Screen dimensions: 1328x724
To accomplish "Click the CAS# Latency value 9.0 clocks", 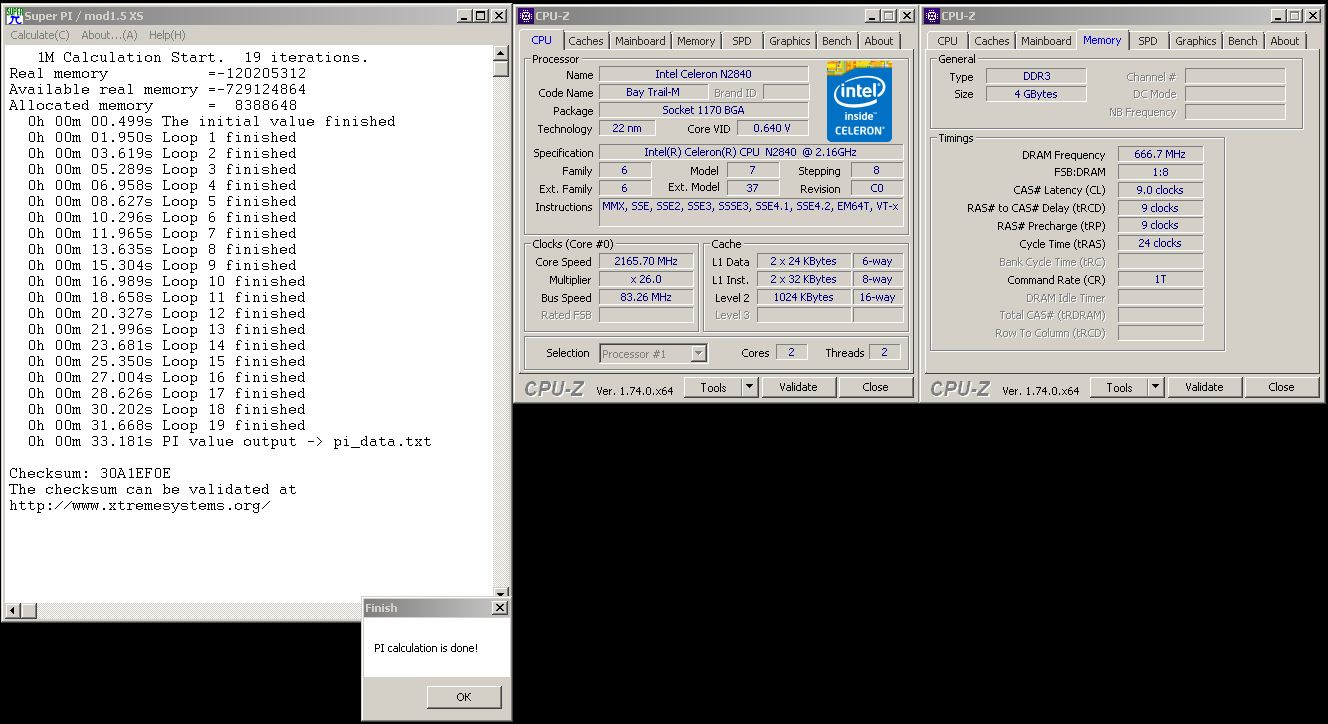I will [1160, 190].
